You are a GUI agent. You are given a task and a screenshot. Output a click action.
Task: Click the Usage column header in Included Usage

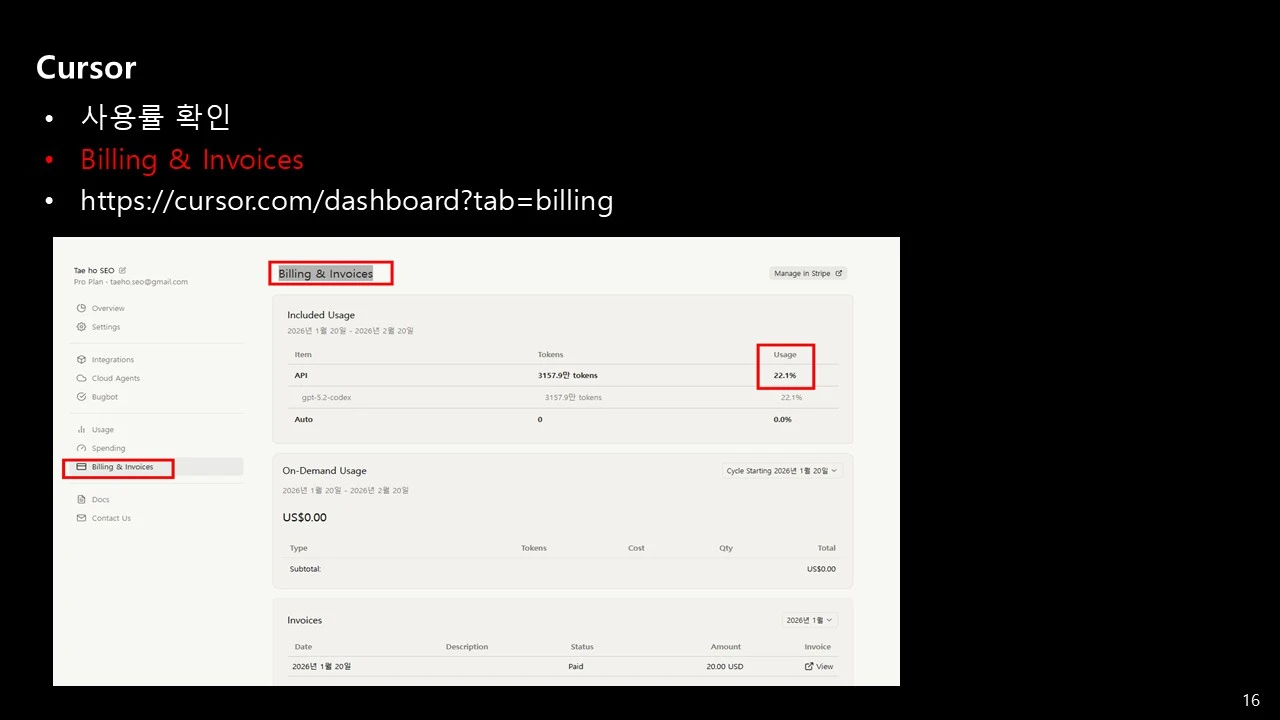(785, 355)
